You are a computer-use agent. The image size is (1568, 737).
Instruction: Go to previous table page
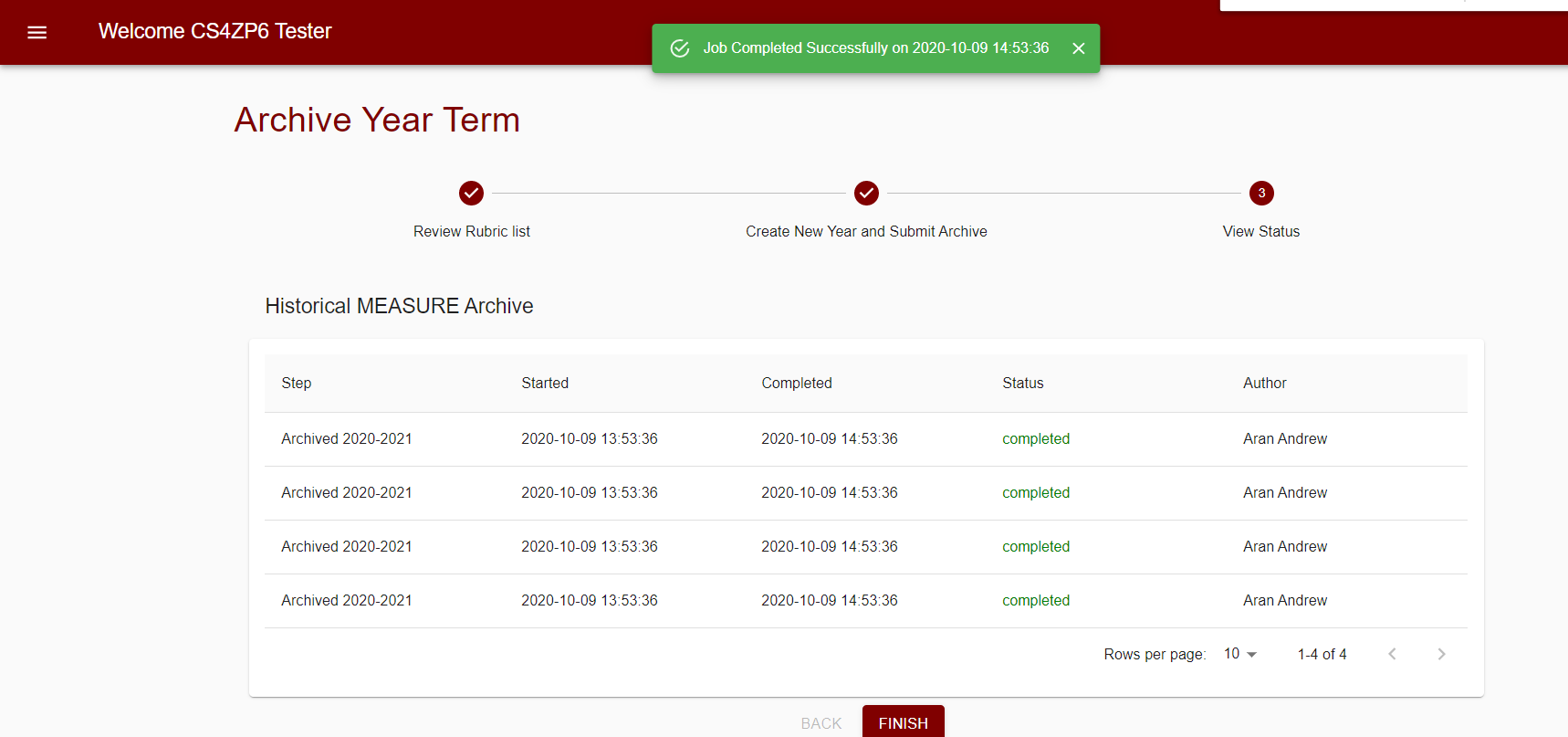1392,654
